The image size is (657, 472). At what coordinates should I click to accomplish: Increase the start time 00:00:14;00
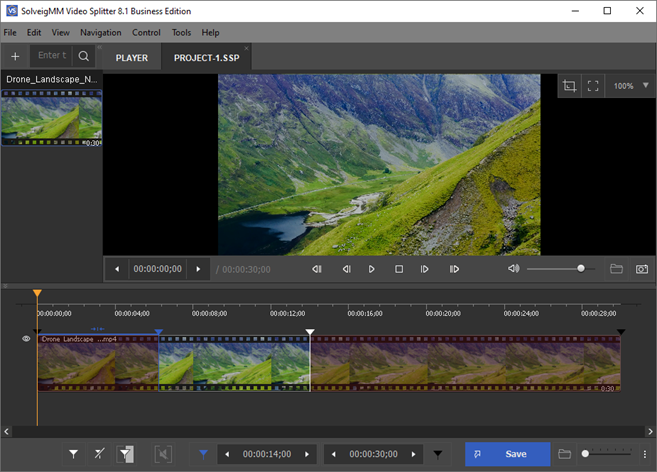click(x=307, y=454)
